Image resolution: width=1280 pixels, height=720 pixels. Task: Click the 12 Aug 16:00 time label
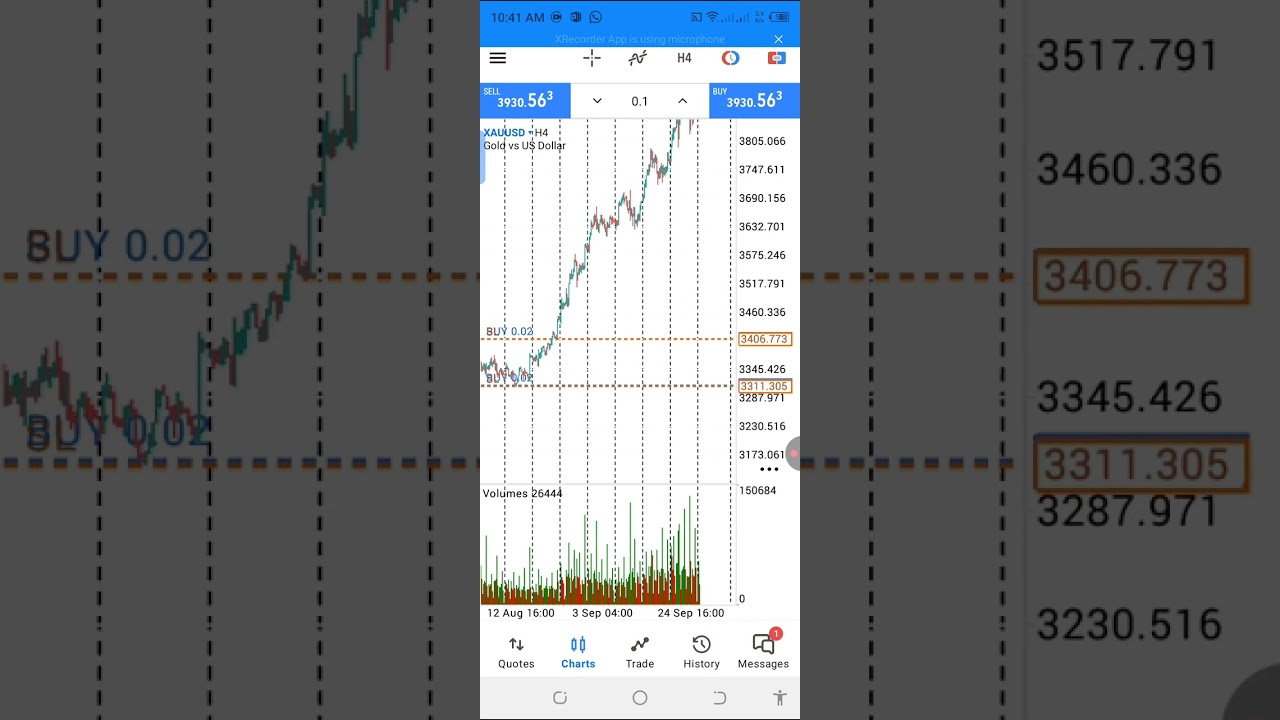[520, 613]
